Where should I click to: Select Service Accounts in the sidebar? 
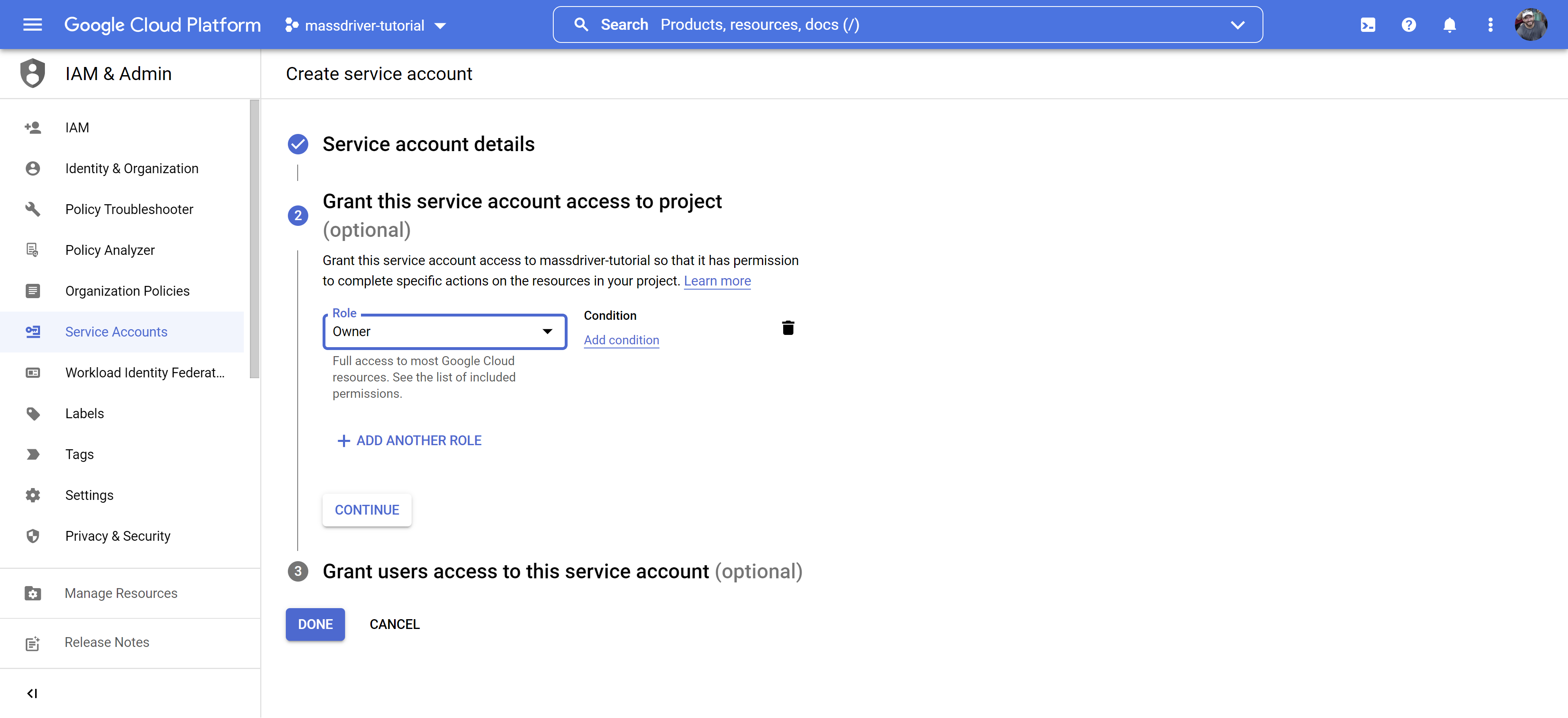tap(122, 332)
